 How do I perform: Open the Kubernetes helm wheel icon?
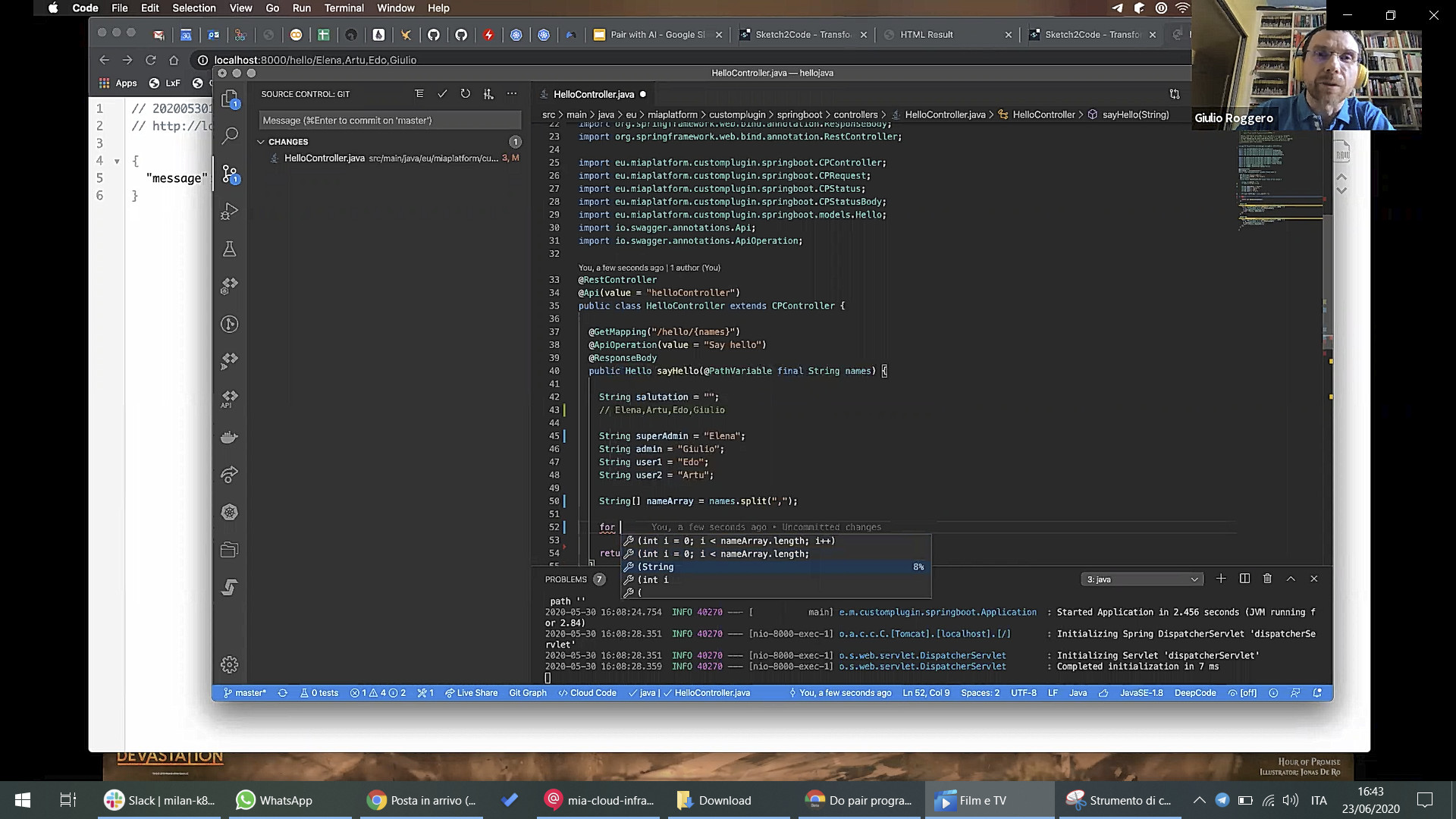[229, 513]
